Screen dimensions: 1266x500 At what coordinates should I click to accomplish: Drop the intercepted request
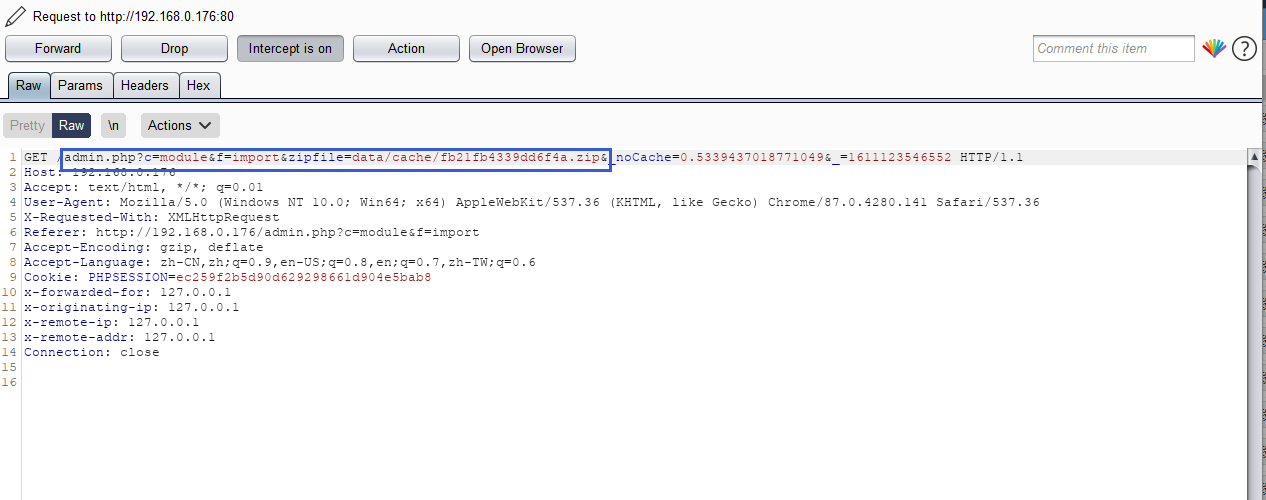click(174, 48)
